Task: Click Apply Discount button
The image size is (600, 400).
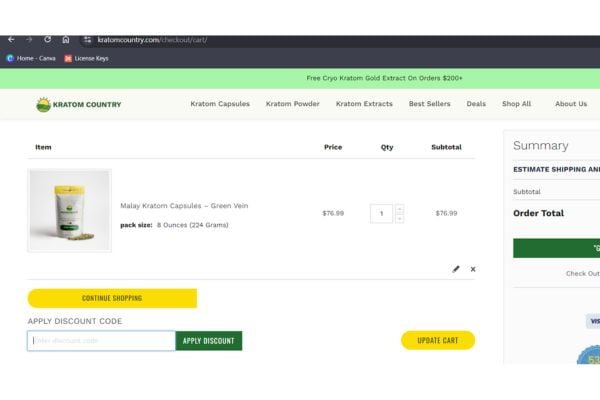Action: 209,341
